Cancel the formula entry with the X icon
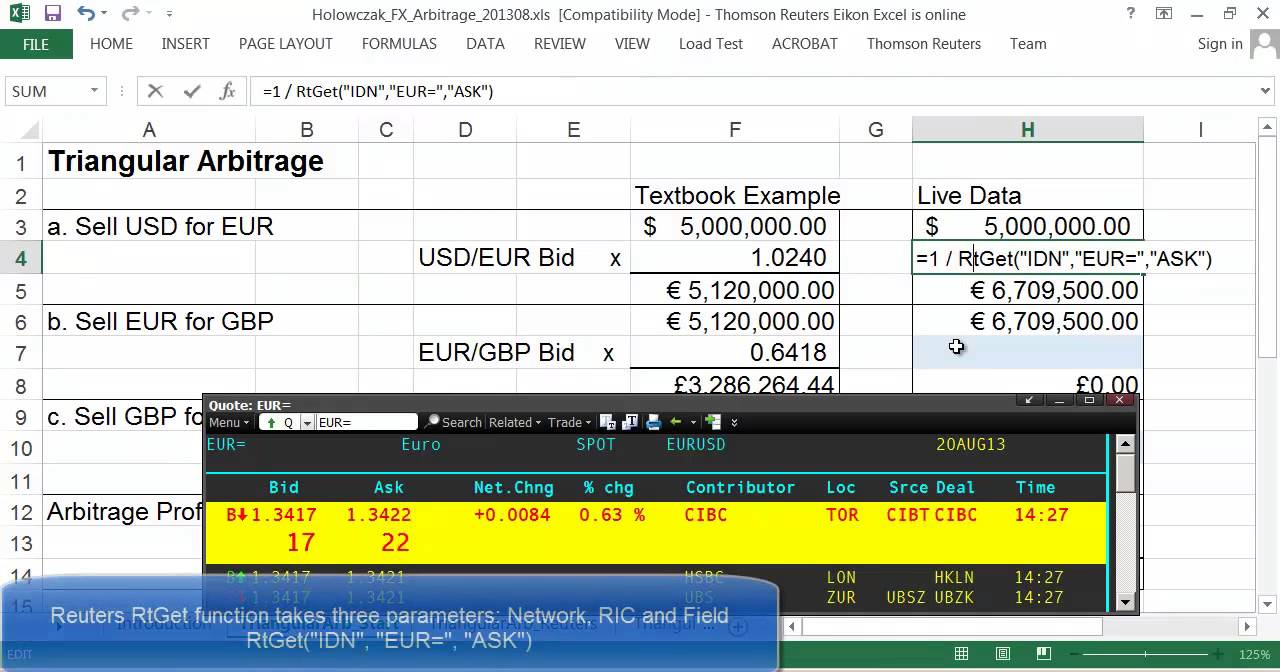1280x672 pixels. point(155,91)
